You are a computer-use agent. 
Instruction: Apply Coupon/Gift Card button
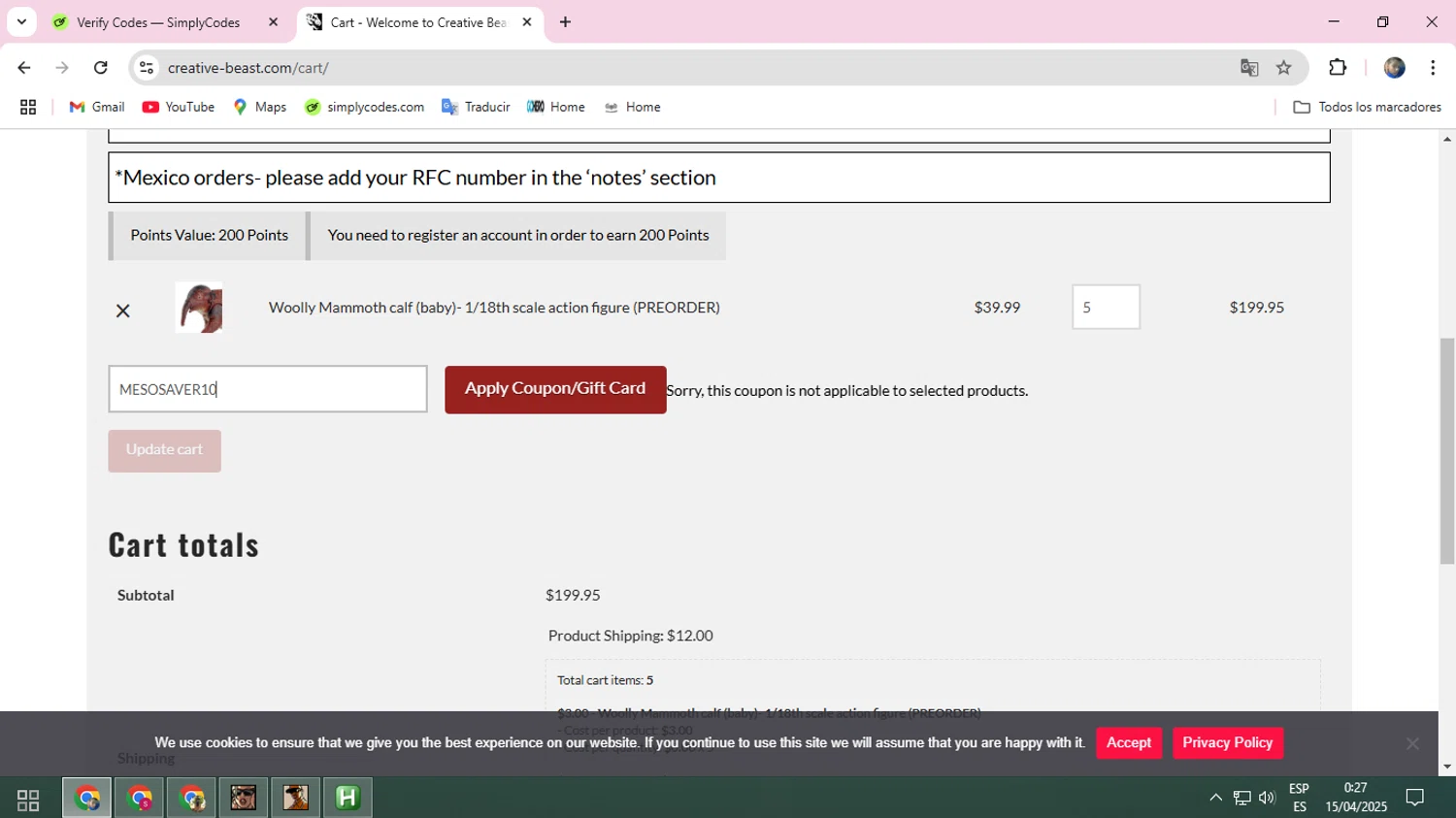click(x=555, y=389)
